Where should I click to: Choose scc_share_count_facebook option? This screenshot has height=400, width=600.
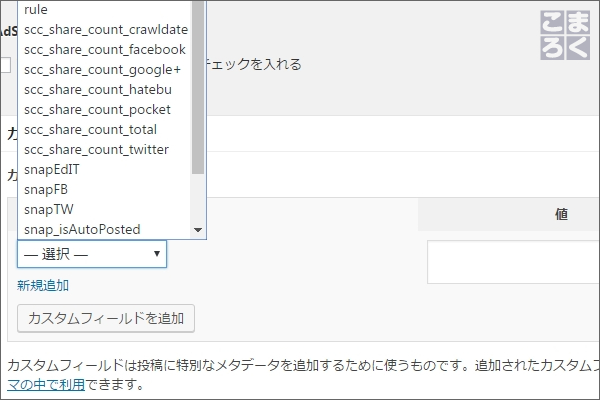click(x=104, y=49)
